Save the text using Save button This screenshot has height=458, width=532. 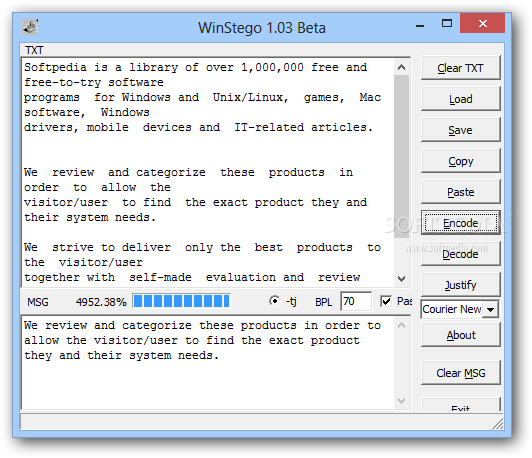460,130
